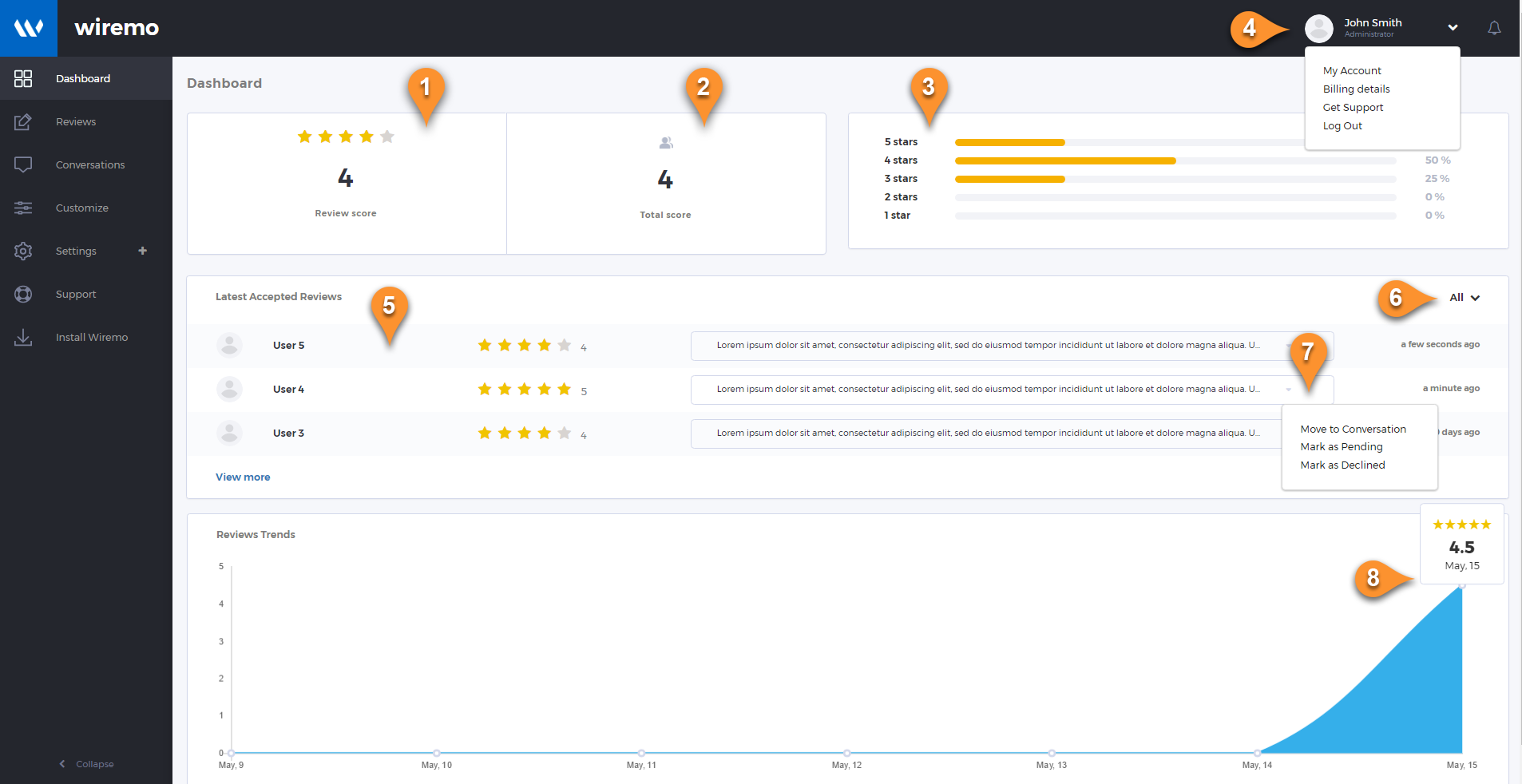The width and height of the screenshot is (1522, 784).
Task: Select Billing details from the user menu
Action: [1356, 89]
